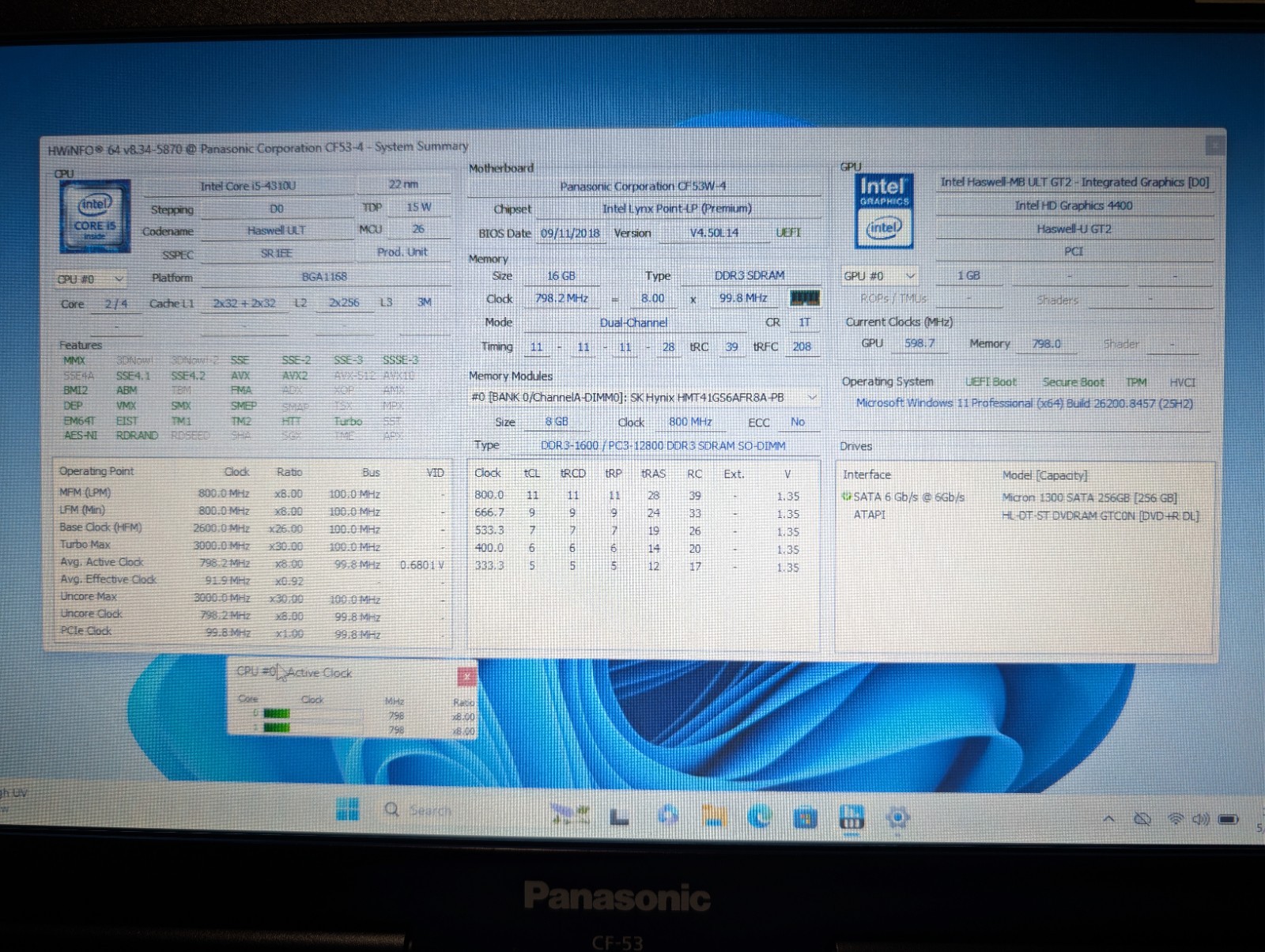Open Settings gear icon in the taskbar
The image size is (1265, 952).
coord(897,818)
